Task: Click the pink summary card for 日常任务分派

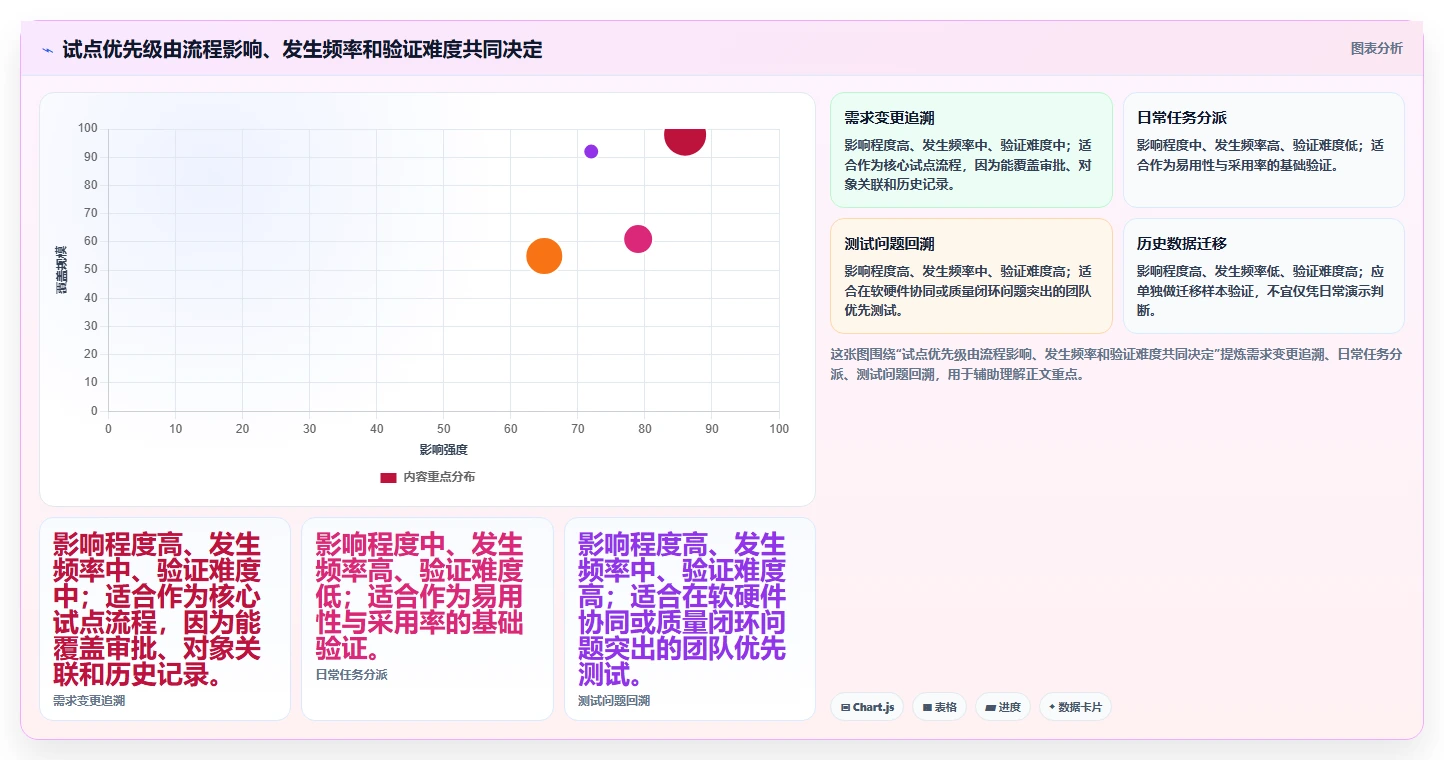Action: (x=427, y=619)
